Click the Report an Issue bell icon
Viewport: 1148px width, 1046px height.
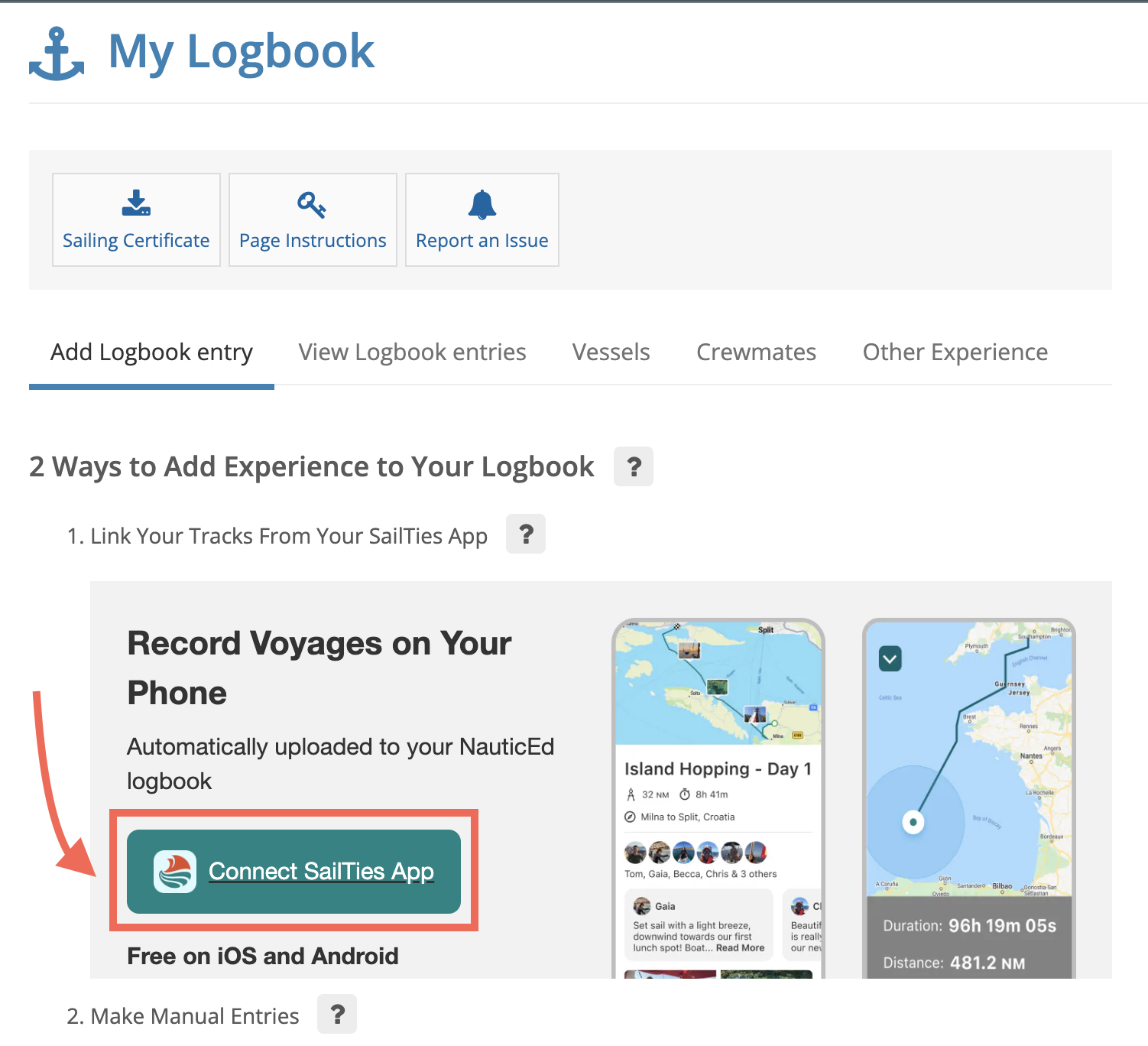pos(482,204)
